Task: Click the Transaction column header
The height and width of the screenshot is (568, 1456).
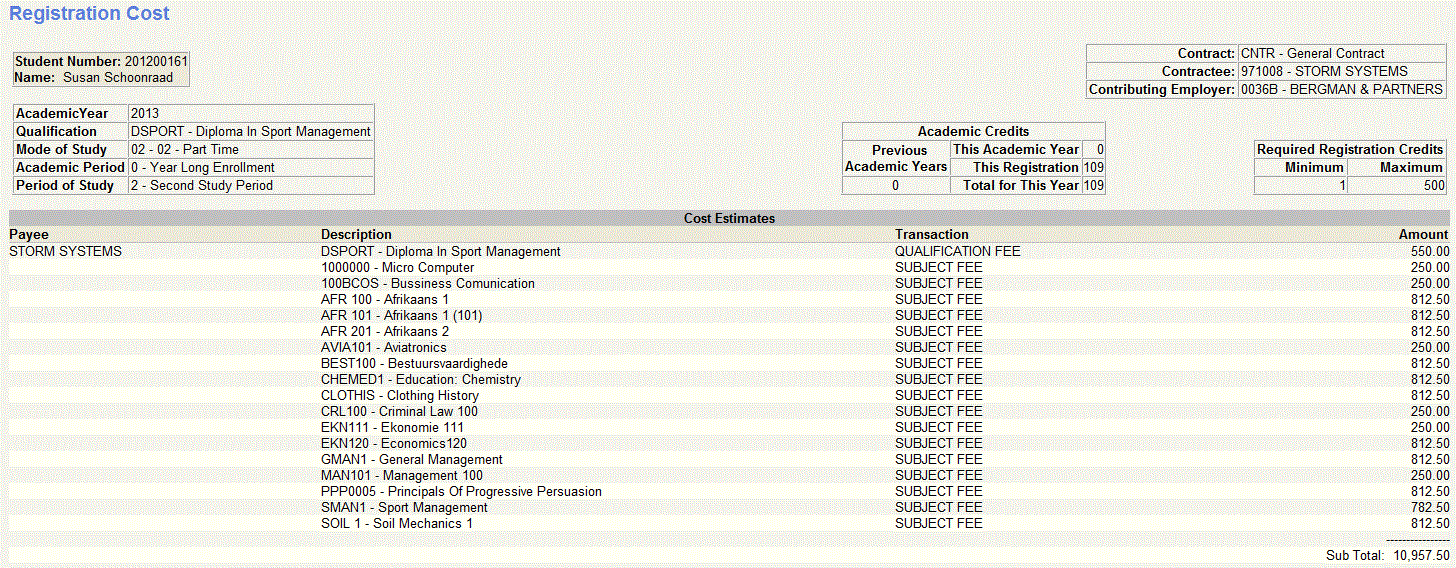Action: 932,235
